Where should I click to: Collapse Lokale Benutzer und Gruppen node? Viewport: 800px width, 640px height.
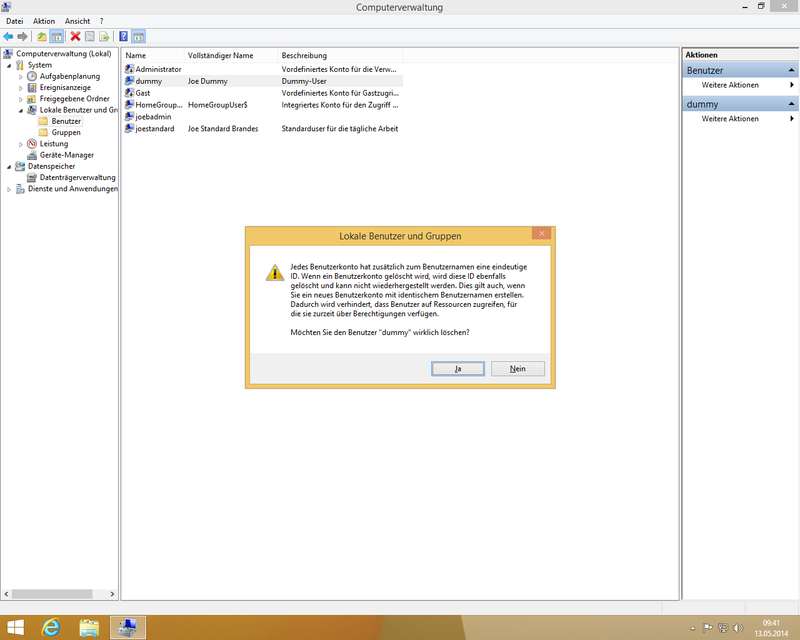21,110
